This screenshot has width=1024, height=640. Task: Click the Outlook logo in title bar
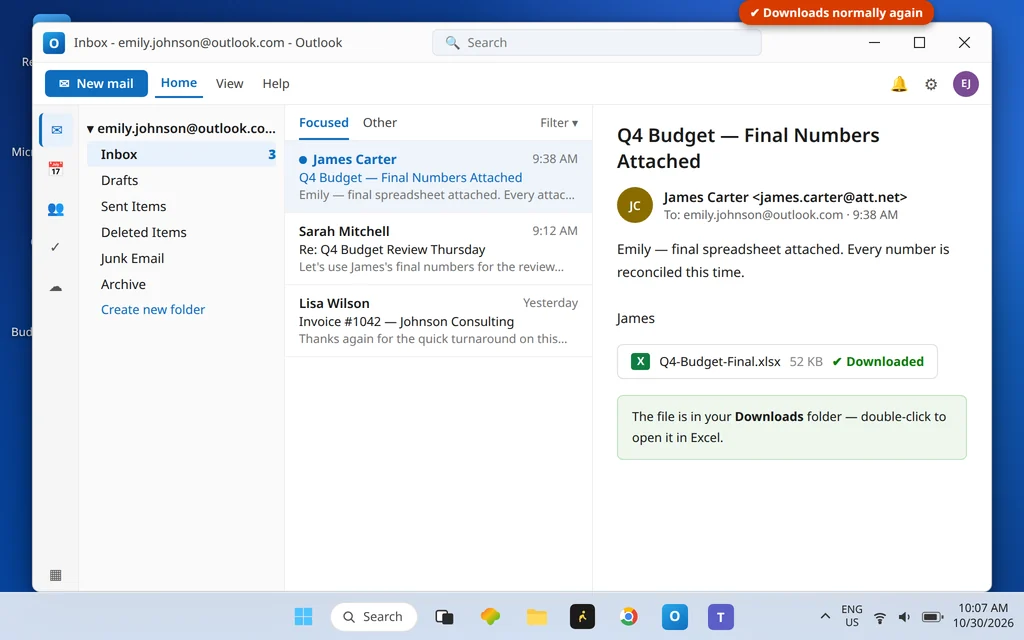[54, 43]
